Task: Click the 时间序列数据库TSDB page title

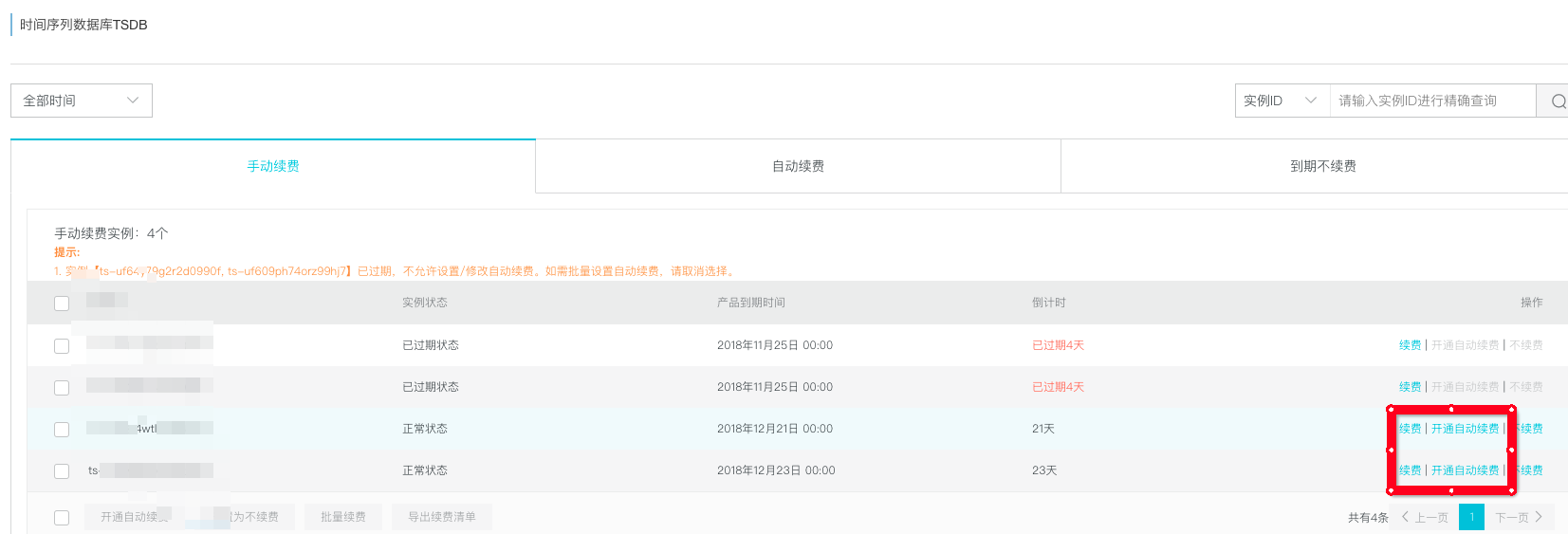Action: point(83,25)
